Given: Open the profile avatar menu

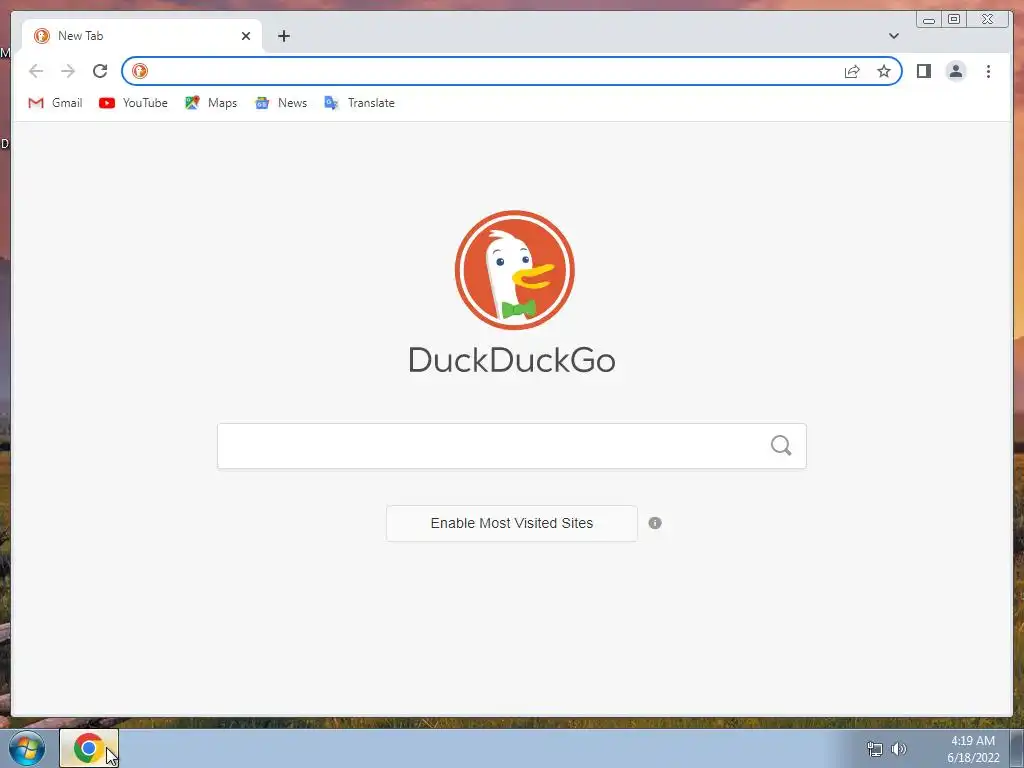Looking at the screenshot, I should point(955,71).
